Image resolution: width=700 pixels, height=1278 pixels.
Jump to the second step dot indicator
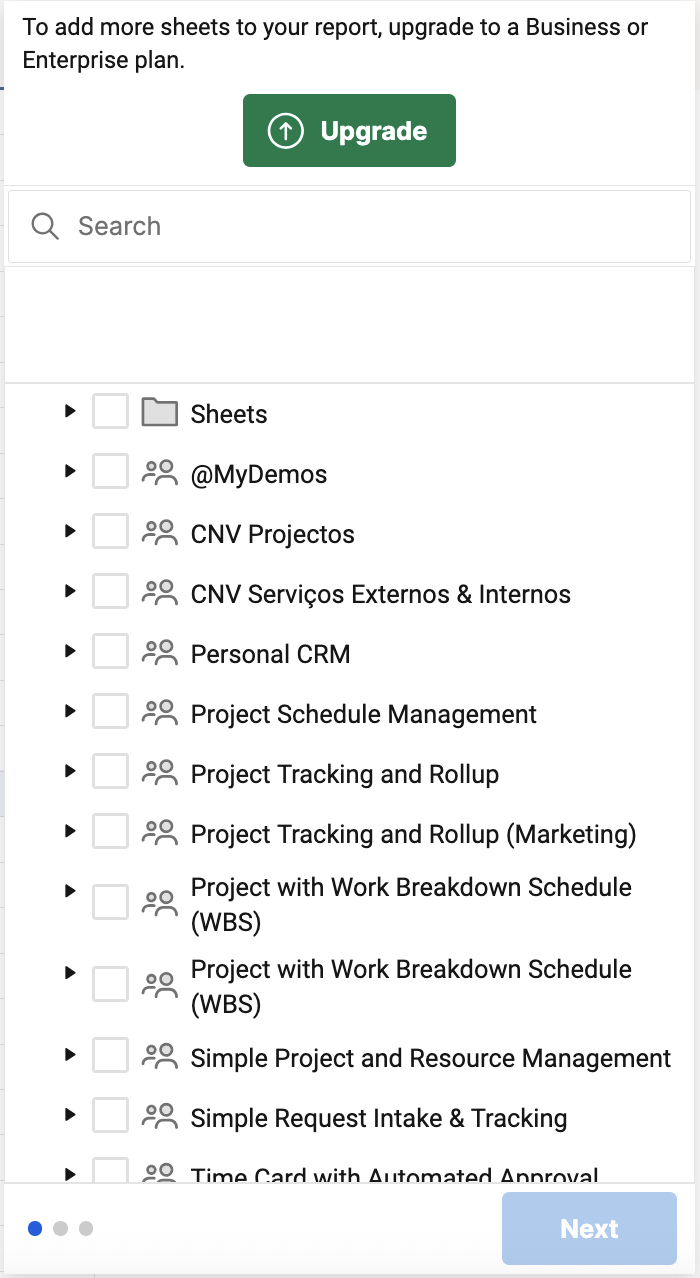point(60,1228)
